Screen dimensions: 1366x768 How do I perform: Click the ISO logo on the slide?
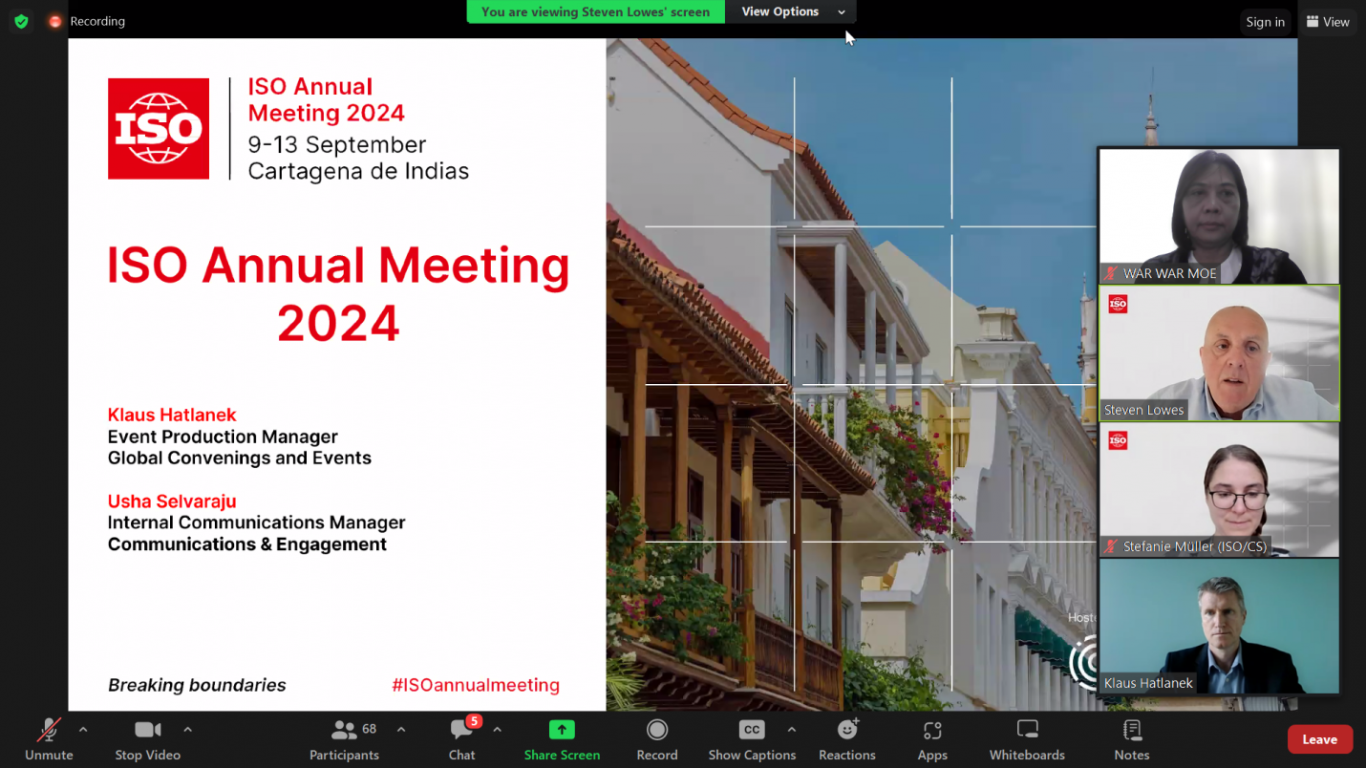pyautogui.click(x=159, y=129)
